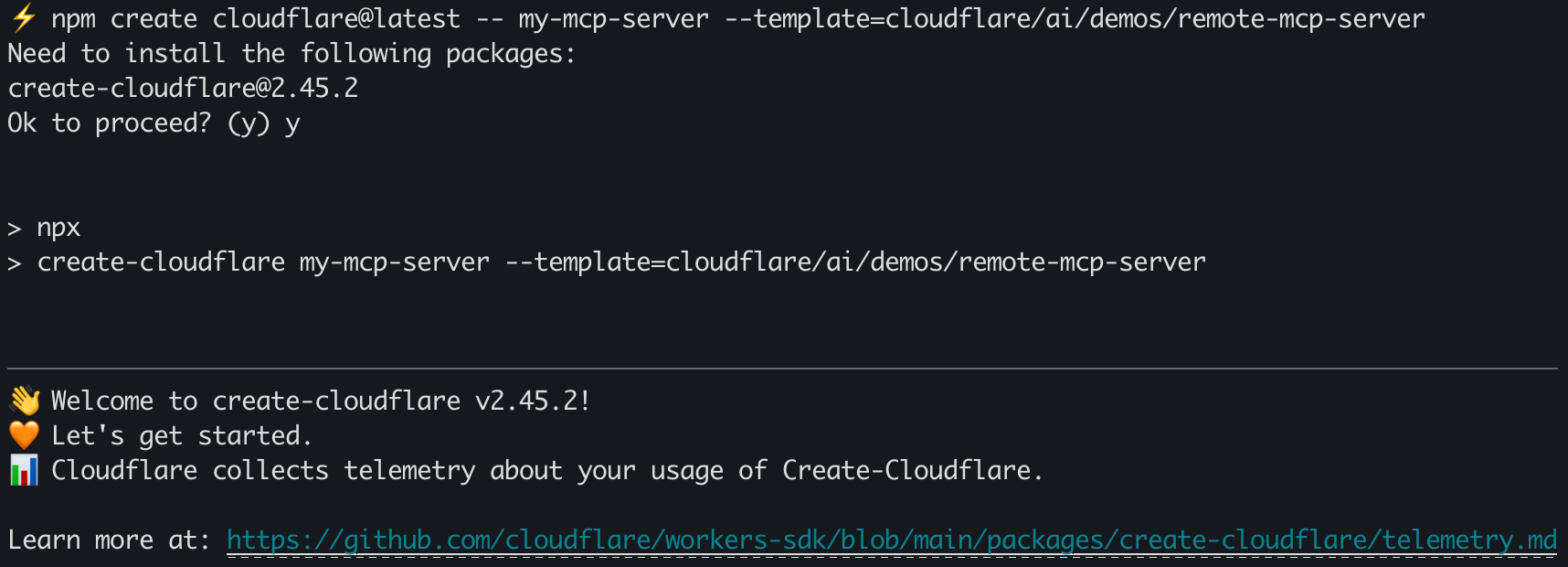Click the create-cloudflare@2.45.2 package name
Screen dimensions: 1568x567
click(183, 89)
